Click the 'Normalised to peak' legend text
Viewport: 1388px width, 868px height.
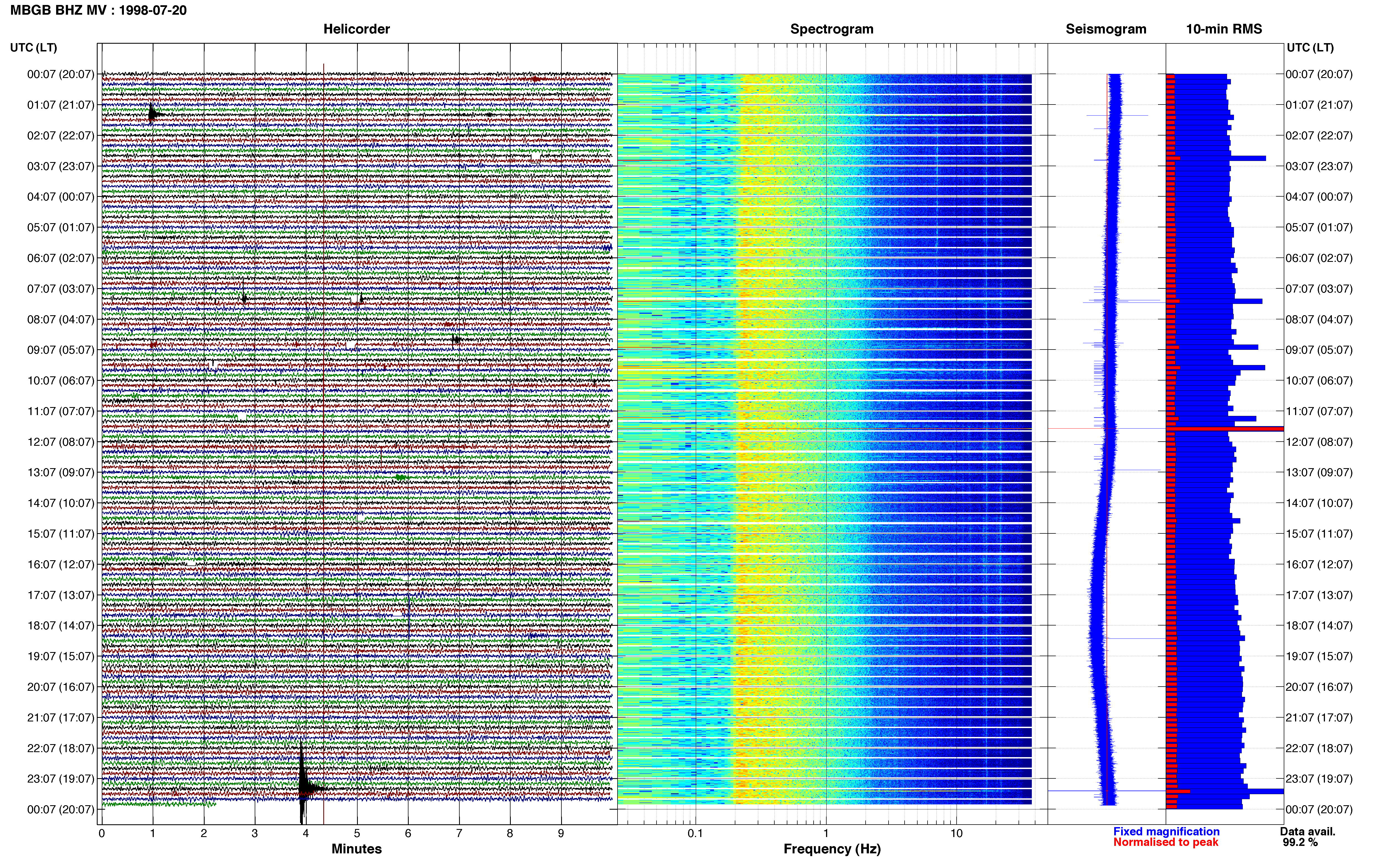coord(1165,842)
